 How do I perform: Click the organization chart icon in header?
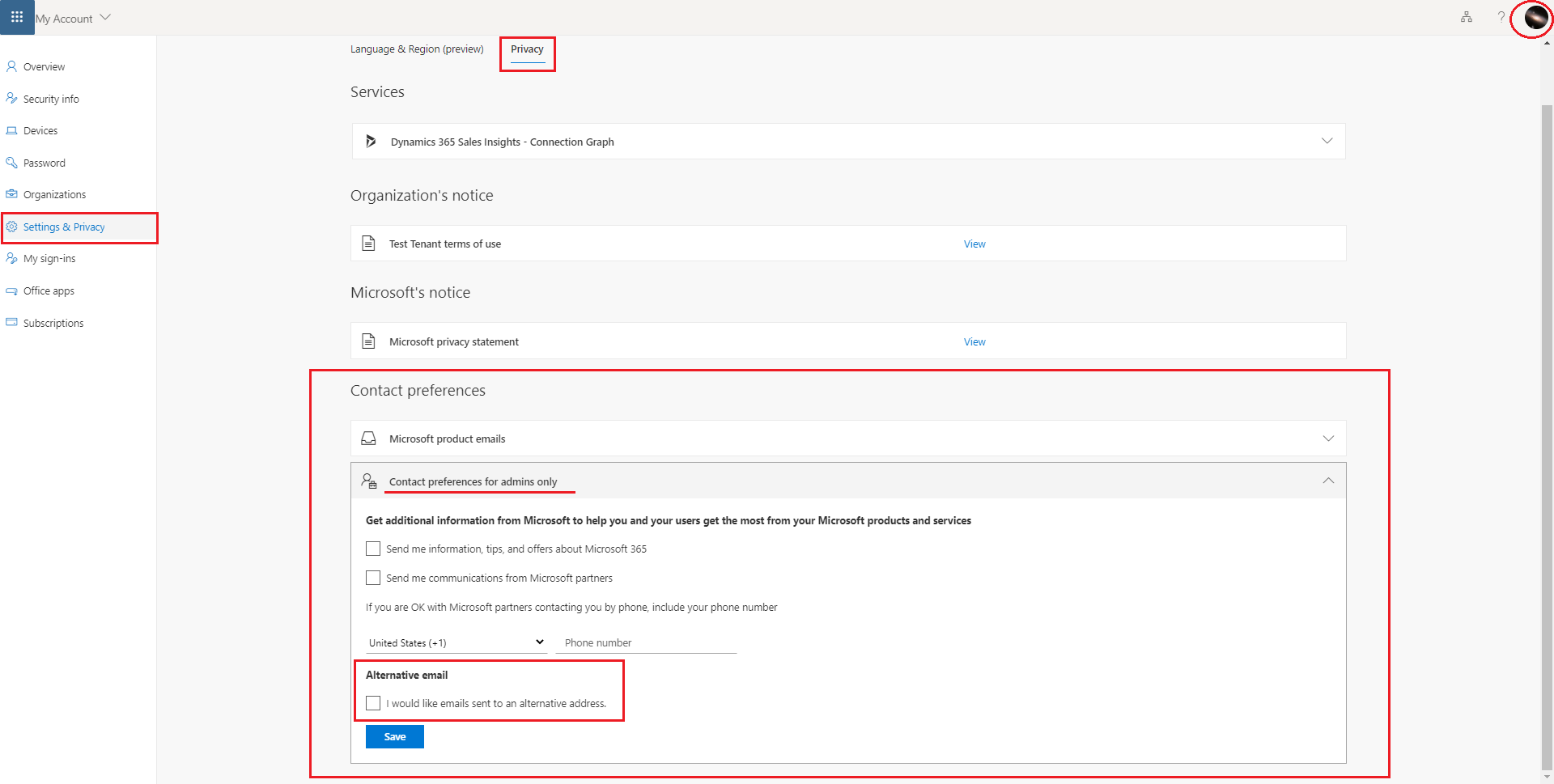coord(1467,17)
